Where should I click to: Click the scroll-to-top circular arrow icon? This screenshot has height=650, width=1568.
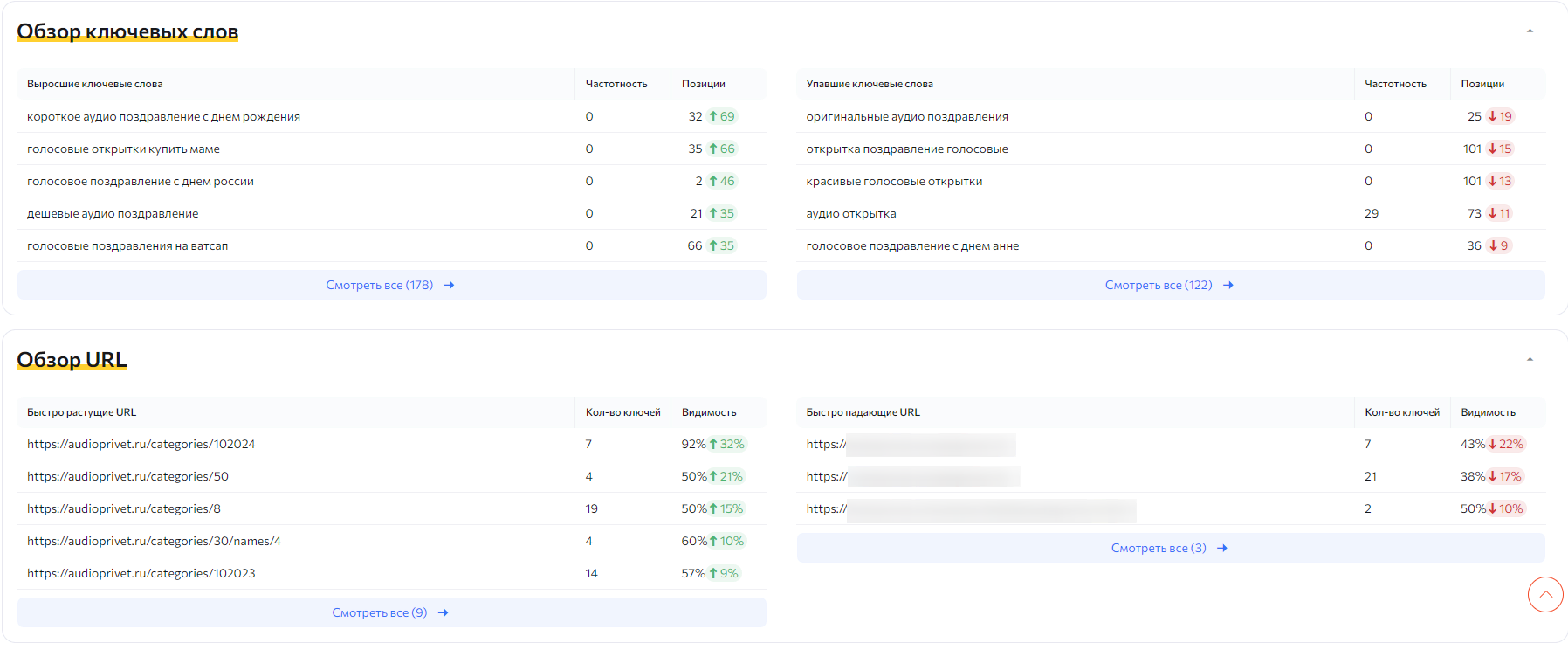point(1545,595)
